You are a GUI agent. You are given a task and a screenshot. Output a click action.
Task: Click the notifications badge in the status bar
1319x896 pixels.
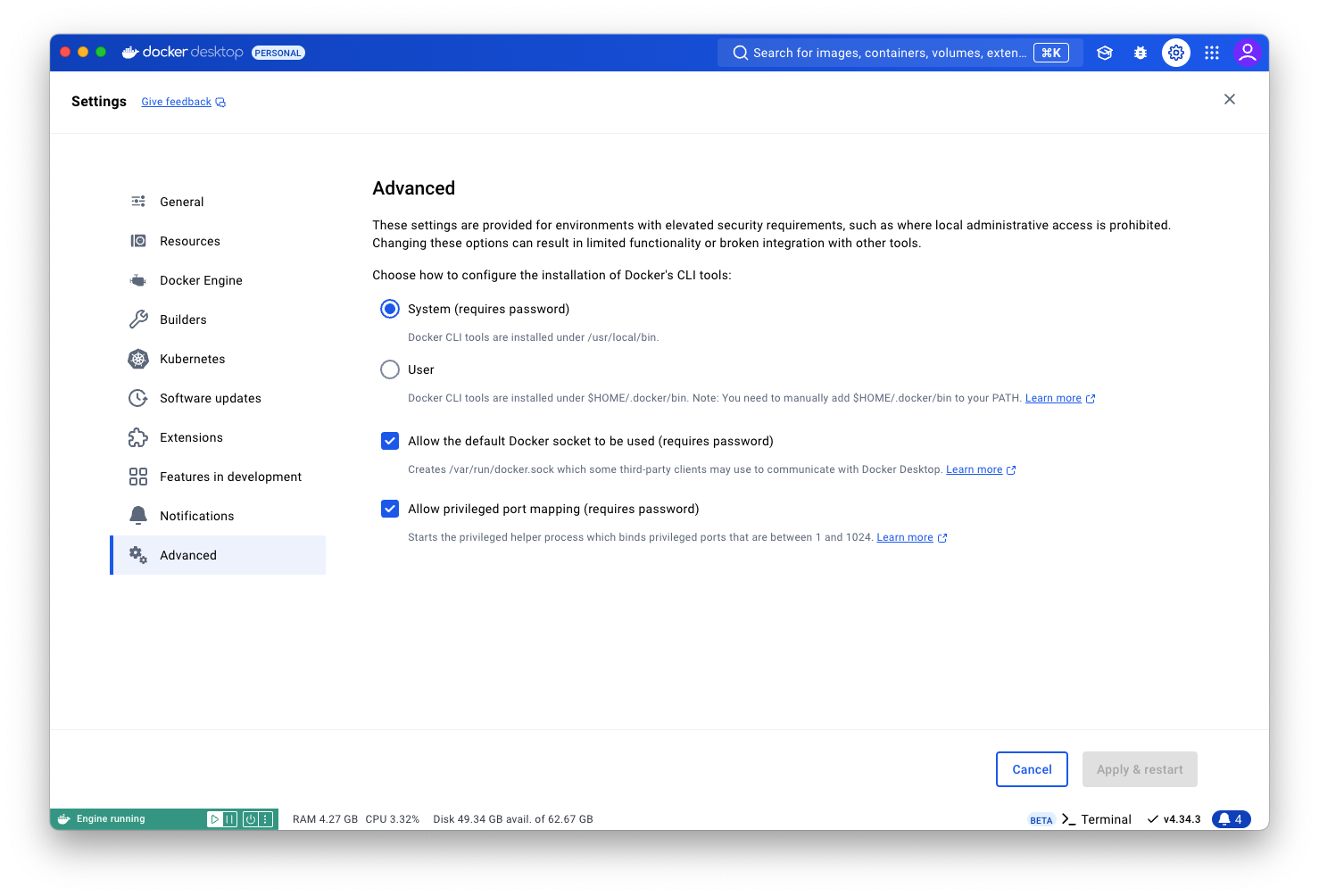tap(1231, 818)
